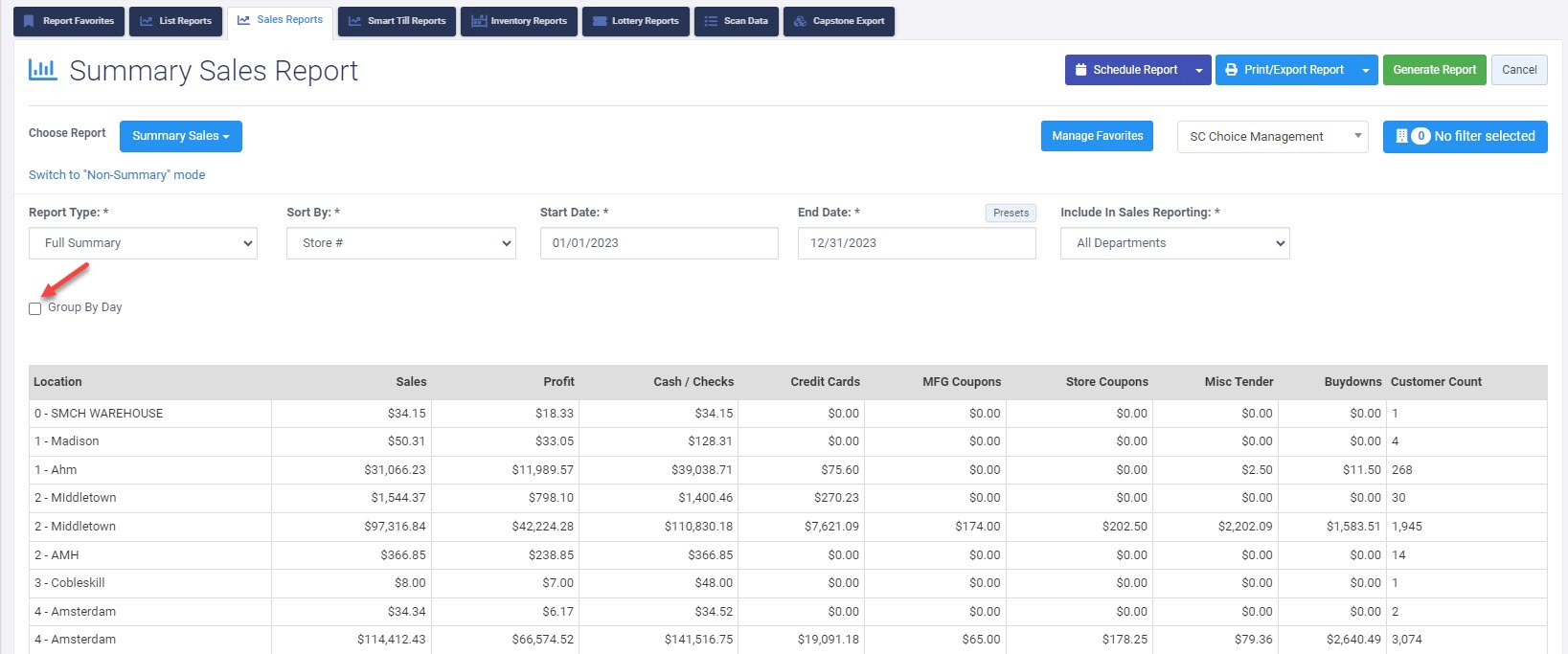Select the 1 - Madison location cell
The width and height of the screenshot is (1568, 654).
pos(150,441)
